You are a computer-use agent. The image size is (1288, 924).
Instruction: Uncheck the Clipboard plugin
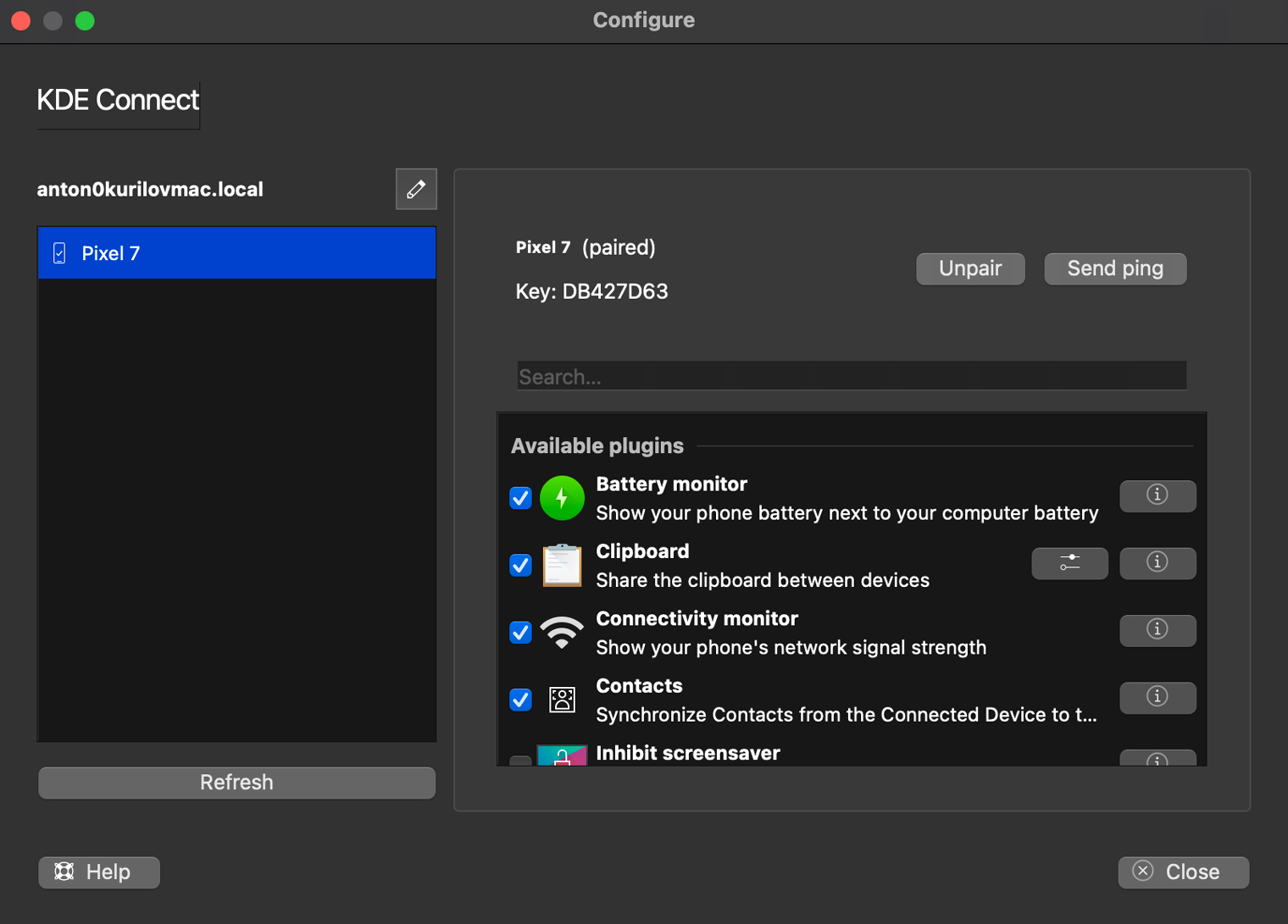point(520,565)
